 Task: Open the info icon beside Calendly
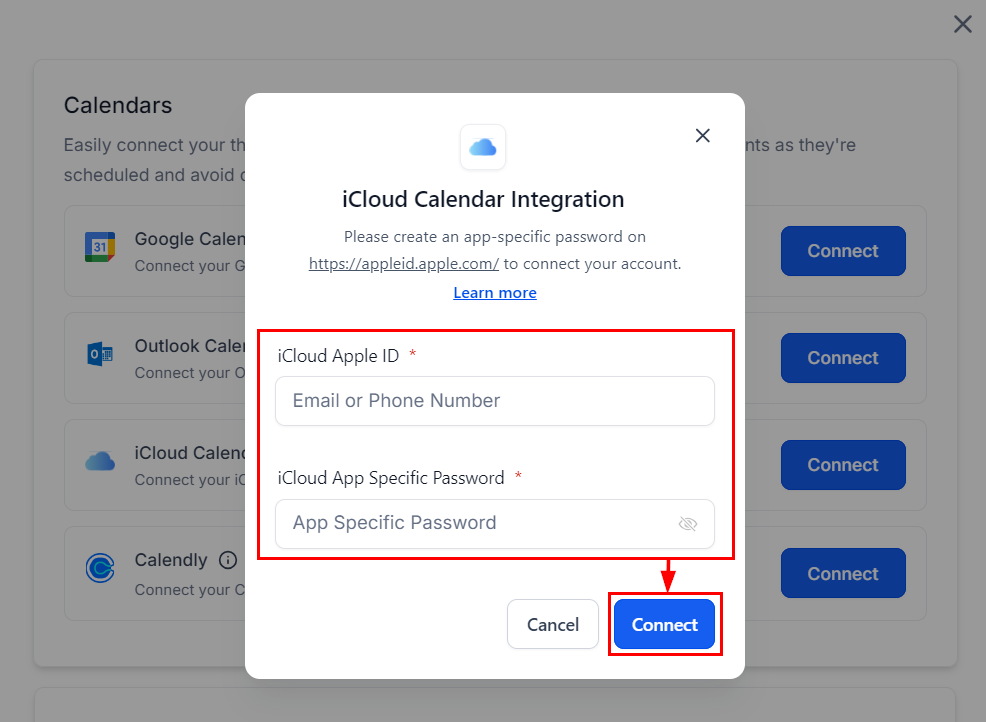pos(228,560)
